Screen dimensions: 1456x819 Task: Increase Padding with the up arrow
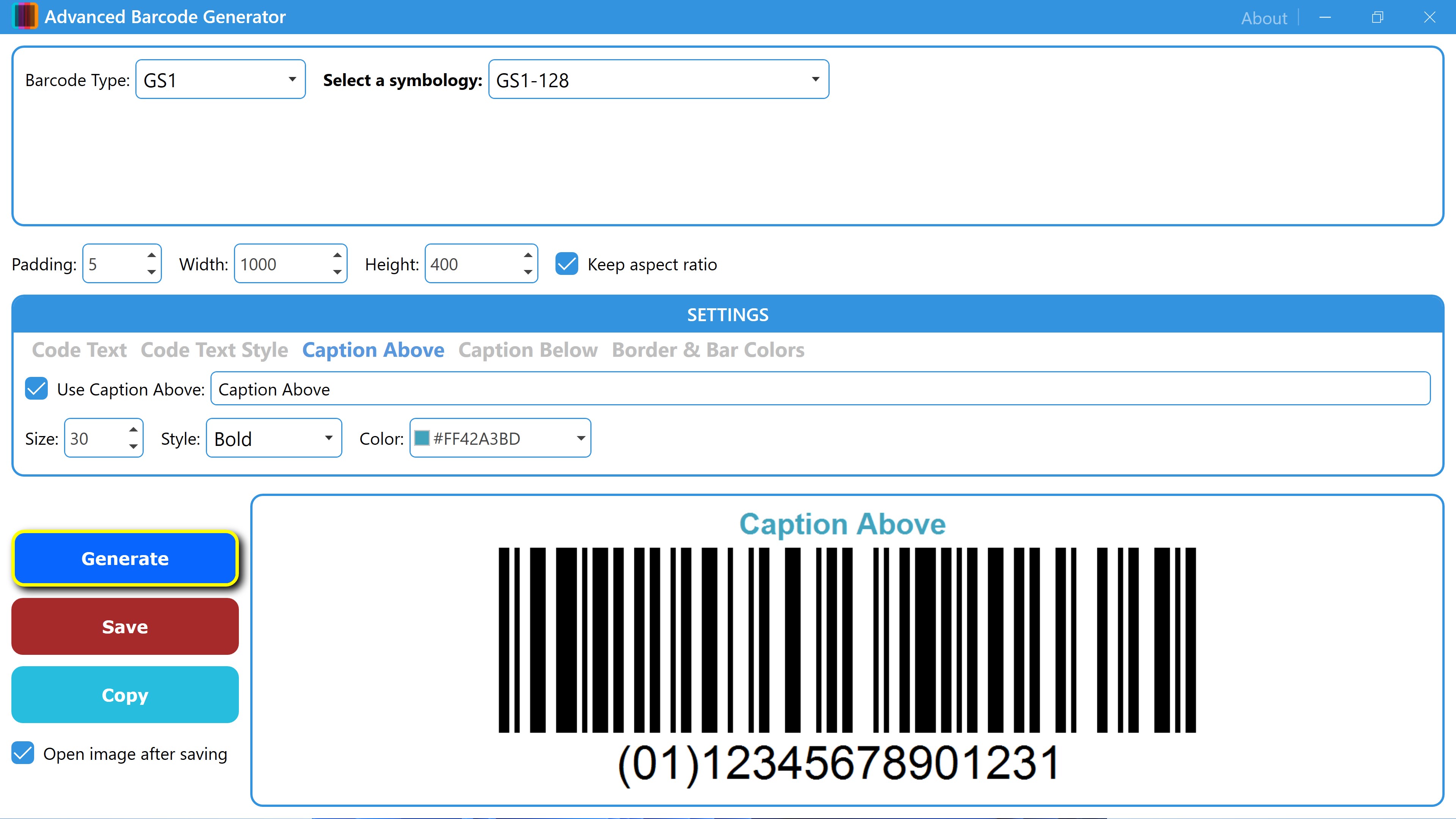click(x=152, y=256)
